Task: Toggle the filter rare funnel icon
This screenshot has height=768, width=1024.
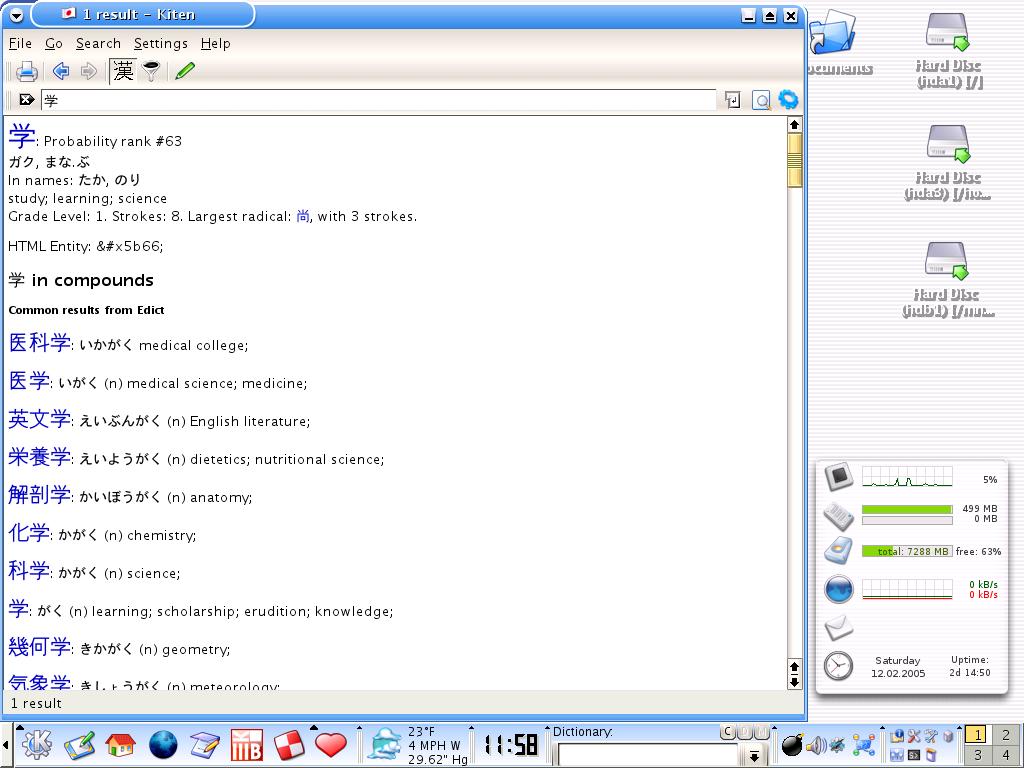Action: 151,71
